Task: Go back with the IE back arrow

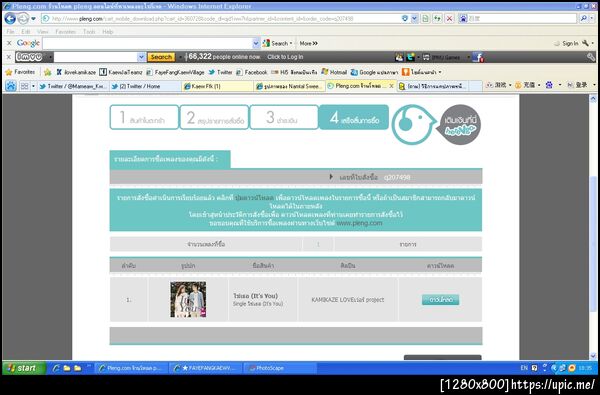Action: pyautogui.click(x=10, y=18)
